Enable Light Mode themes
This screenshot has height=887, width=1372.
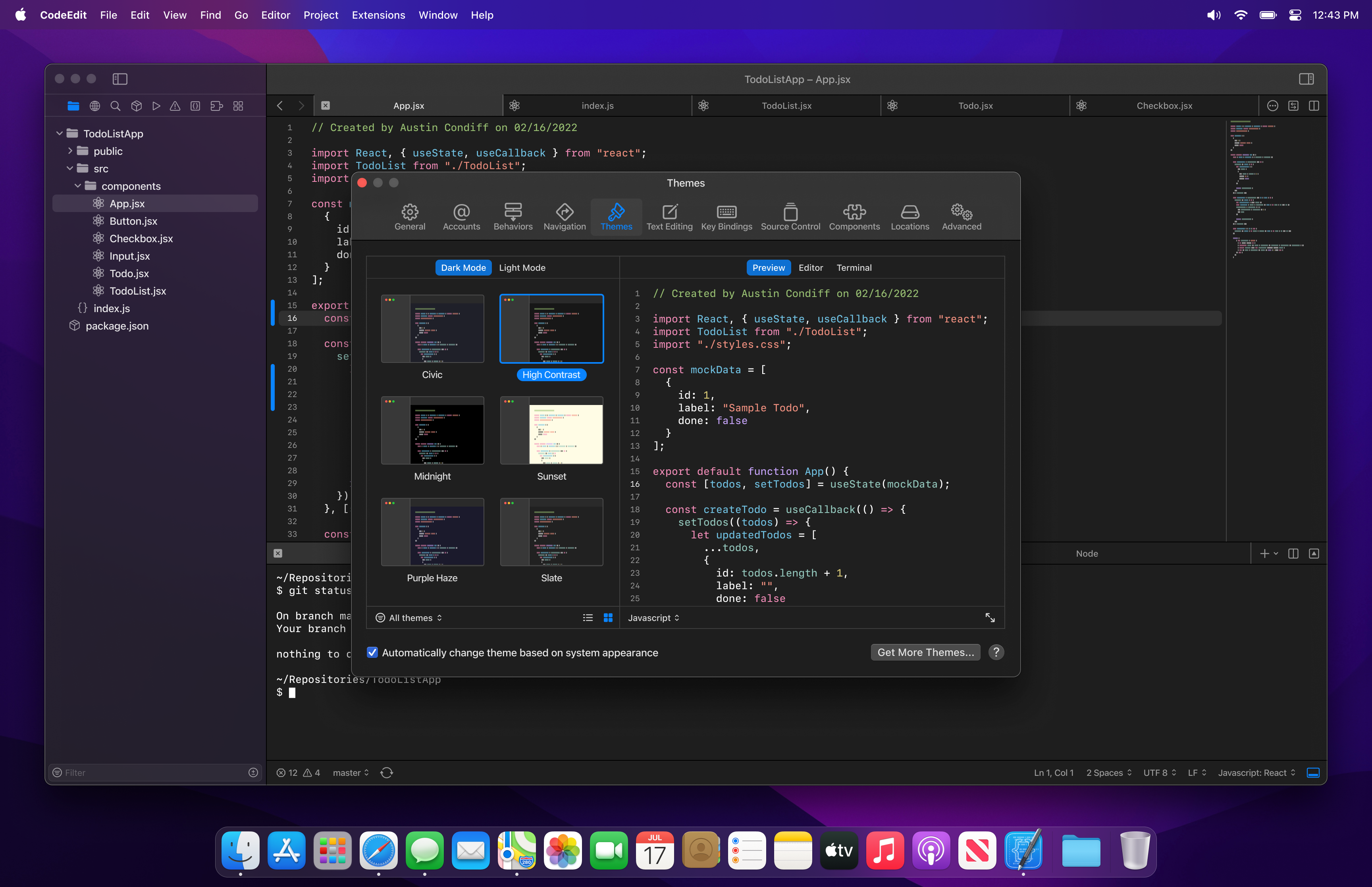click(522, 267)
